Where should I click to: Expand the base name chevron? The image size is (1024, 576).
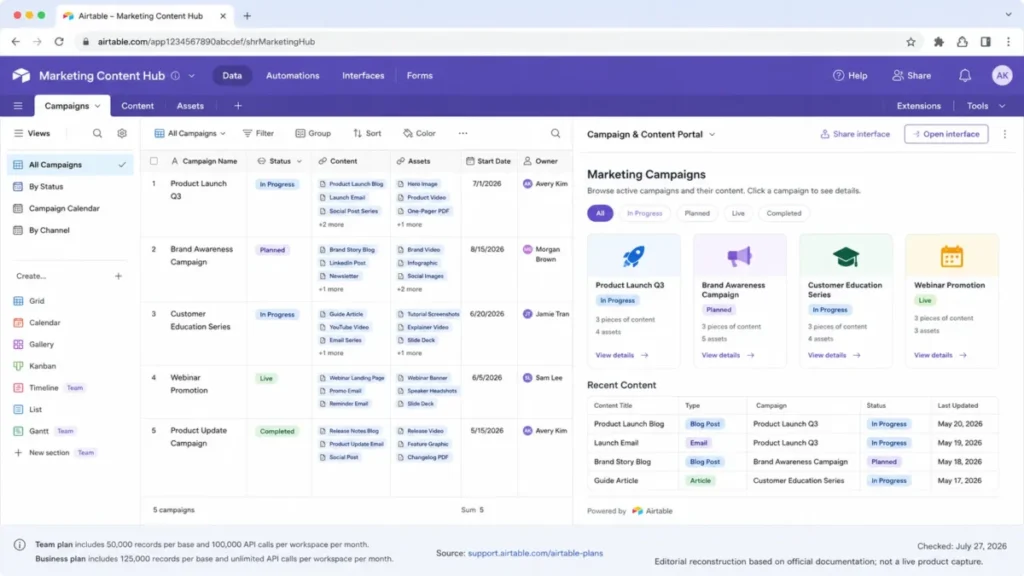(191, 76)
